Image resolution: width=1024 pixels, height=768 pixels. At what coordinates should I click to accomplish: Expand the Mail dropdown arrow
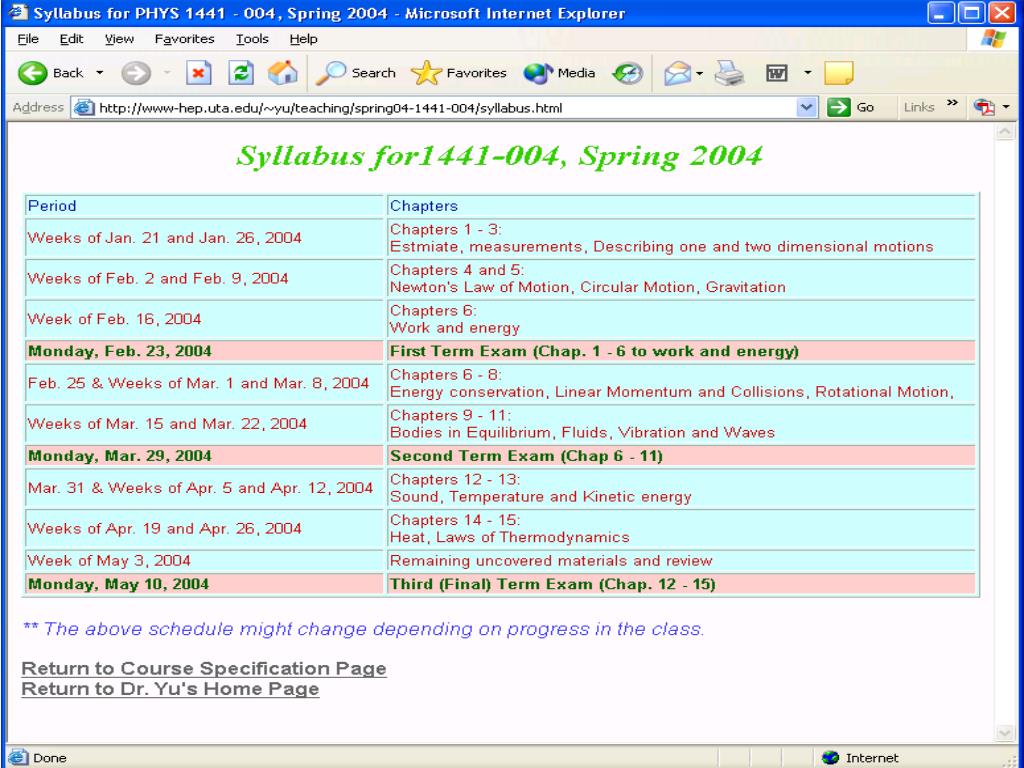699,73
